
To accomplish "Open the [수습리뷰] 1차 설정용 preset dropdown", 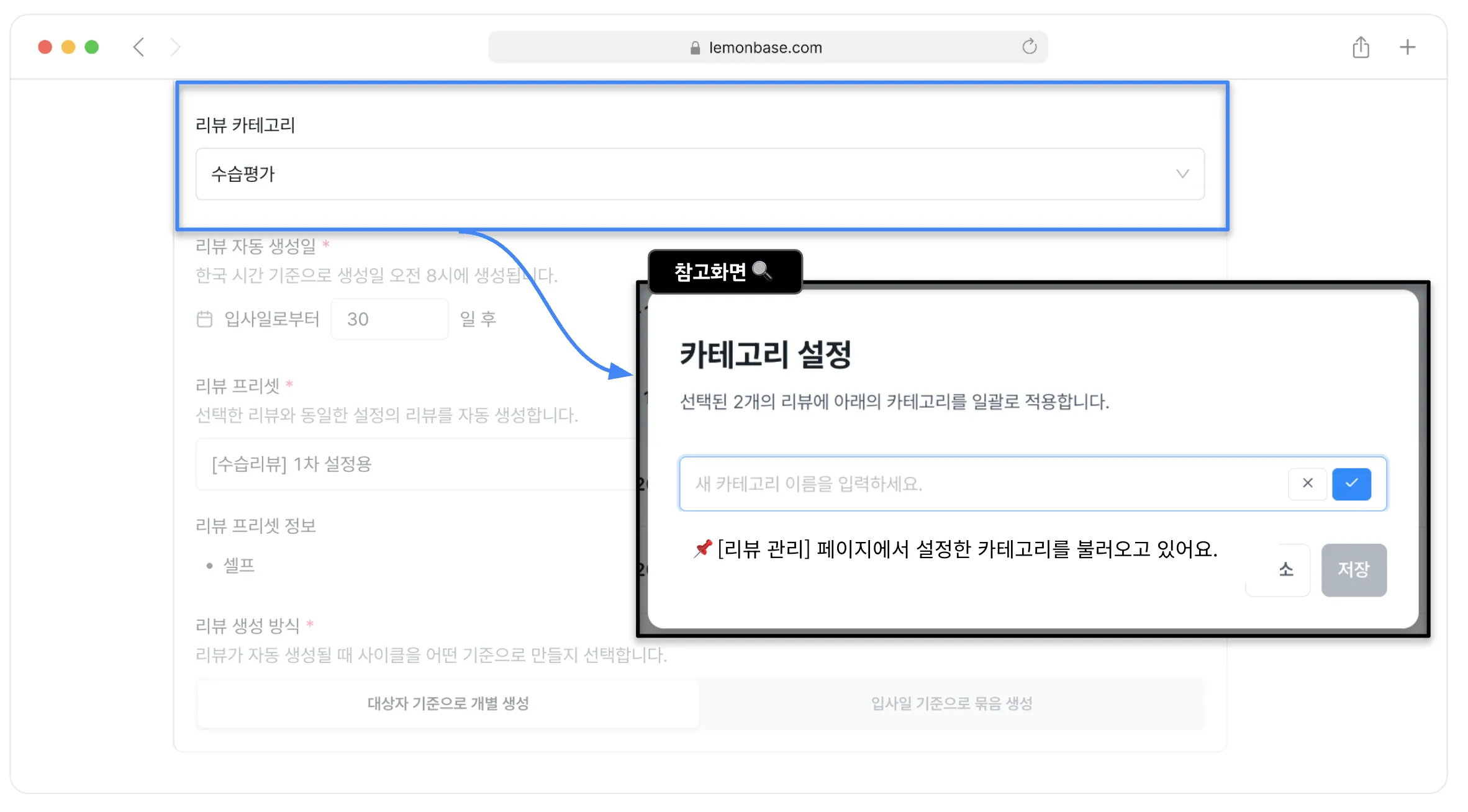I will point(416,464).
